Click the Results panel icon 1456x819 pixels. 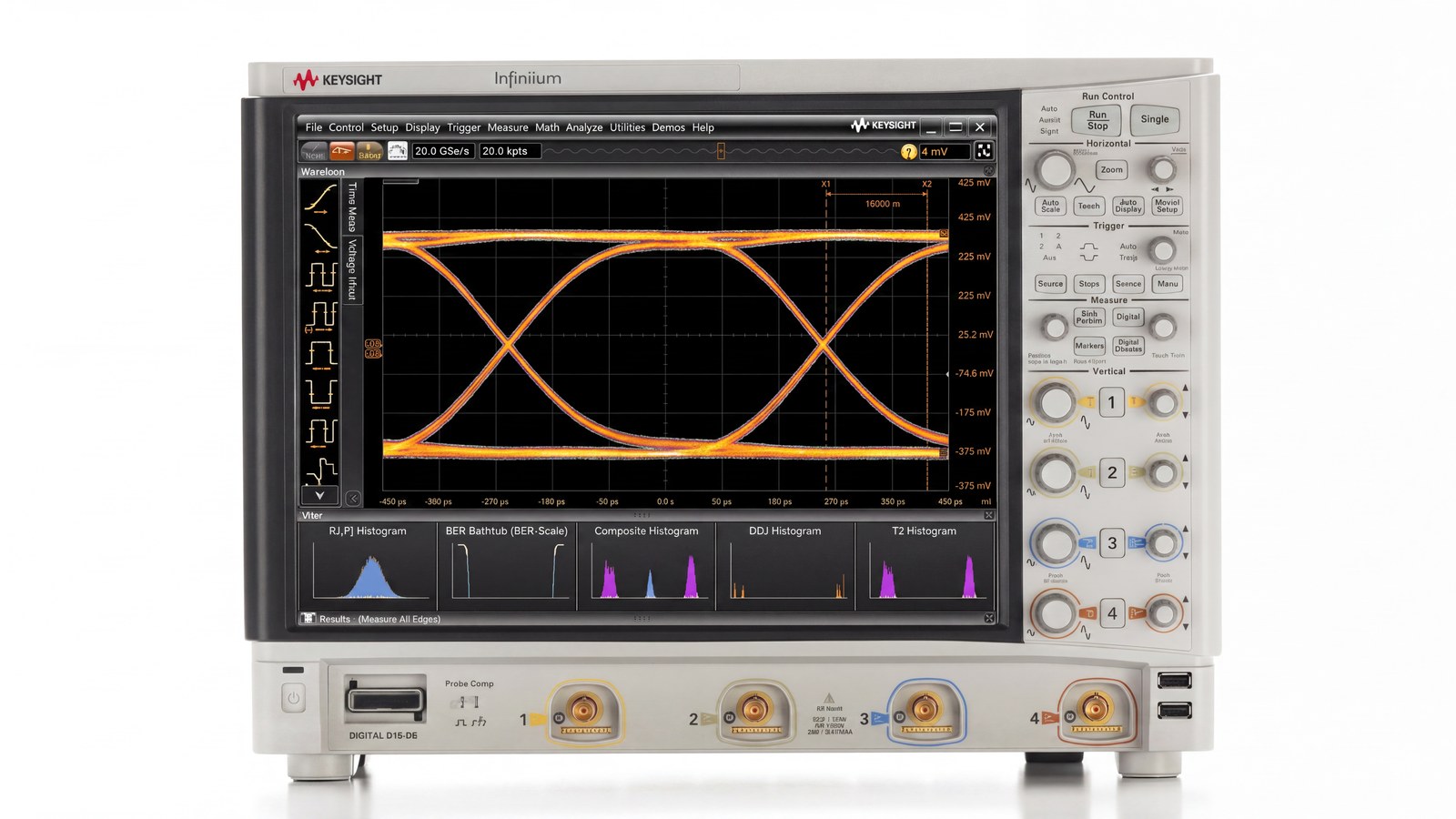coord(308,618)
